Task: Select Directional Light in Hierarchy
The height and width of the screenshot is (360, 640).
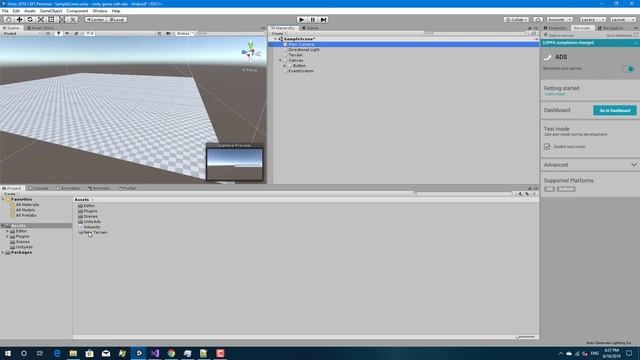Action: pos(304,49)
